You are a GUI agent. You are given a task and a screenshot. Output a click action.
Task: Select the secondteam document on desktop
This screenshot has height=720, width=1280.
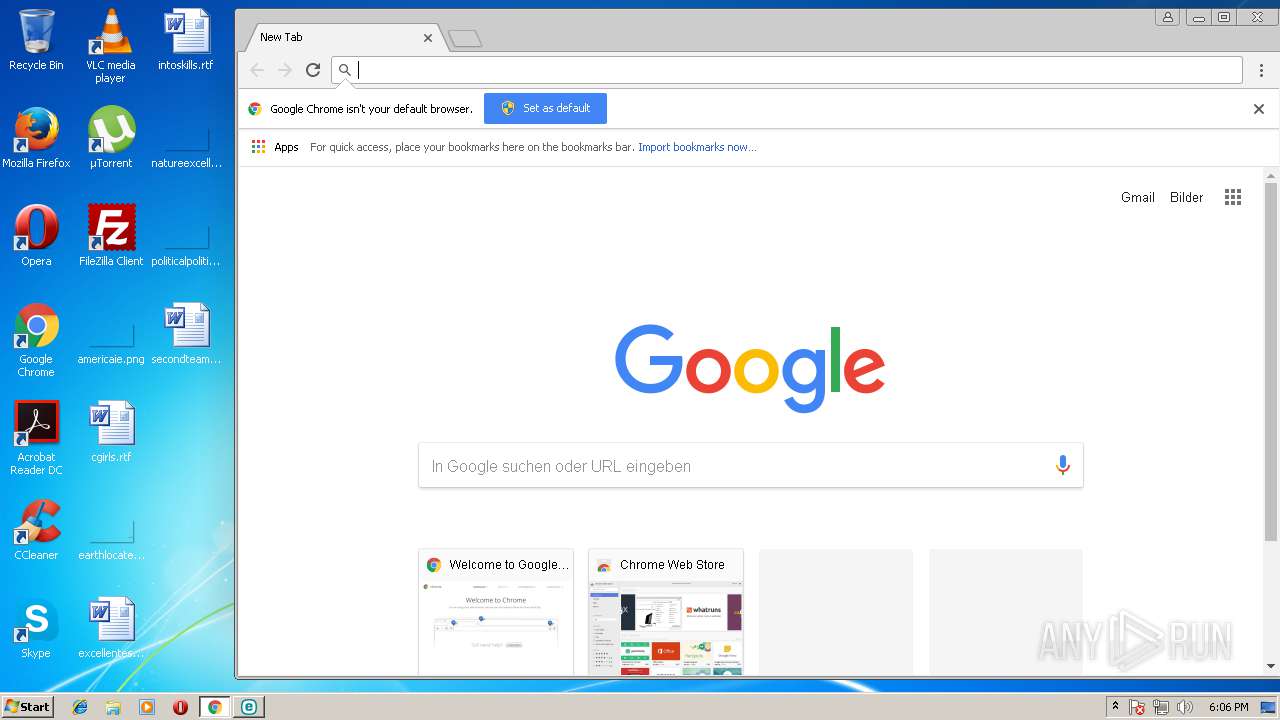click(x=186, y=334)
